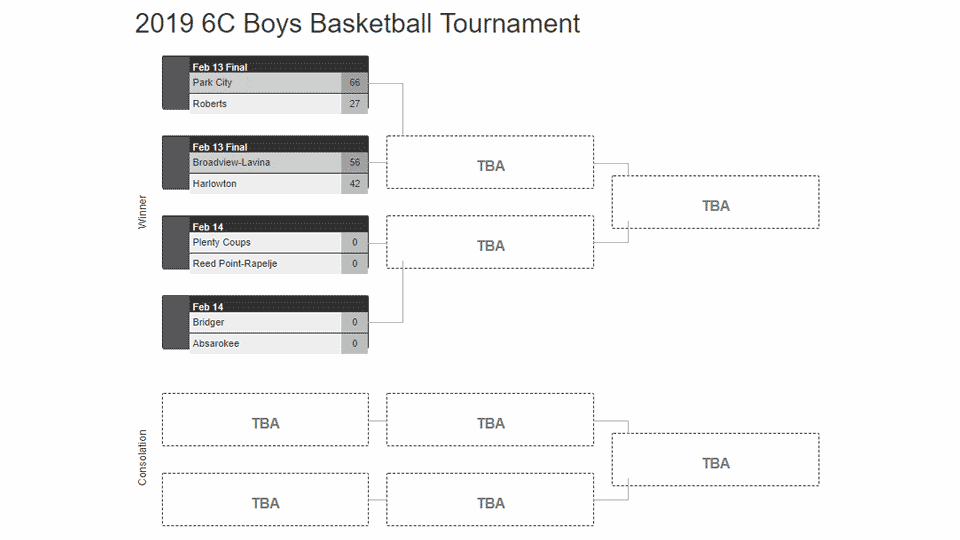The width and height of the screenshot is (960, 540).
Task: Click the Park City team name
Action: click(213, 83)
